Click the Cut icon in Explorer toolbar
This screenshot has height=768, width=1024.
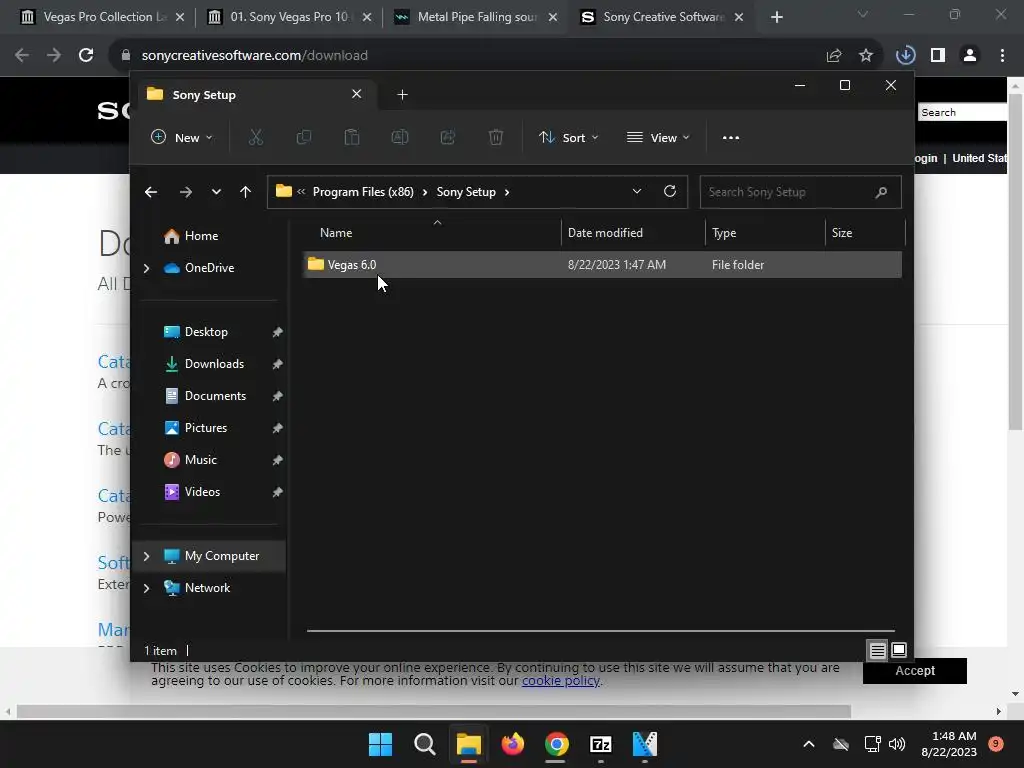coord(255,137)
